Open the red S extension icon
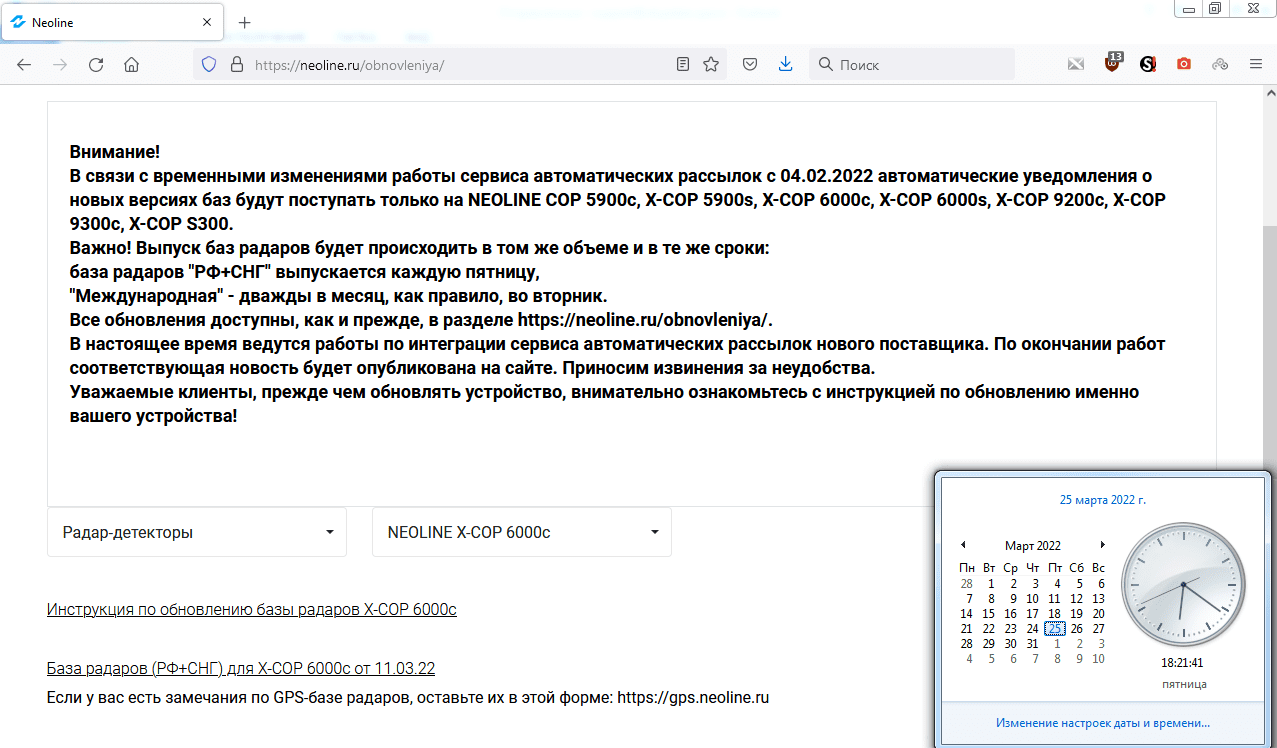Image resolution: width=1277 pixels, height=748 pixels. click(x=1148, y=64)
